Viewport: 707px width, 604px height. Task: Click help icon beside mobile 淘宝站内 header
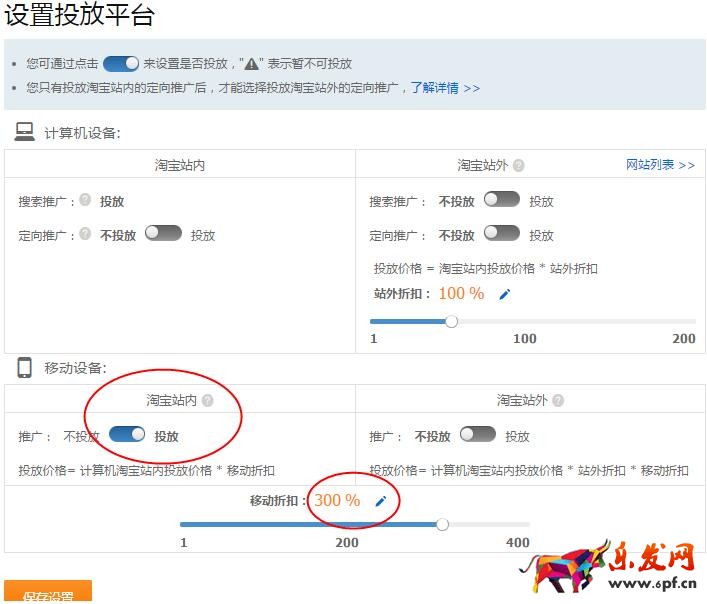tap(208, 401)
